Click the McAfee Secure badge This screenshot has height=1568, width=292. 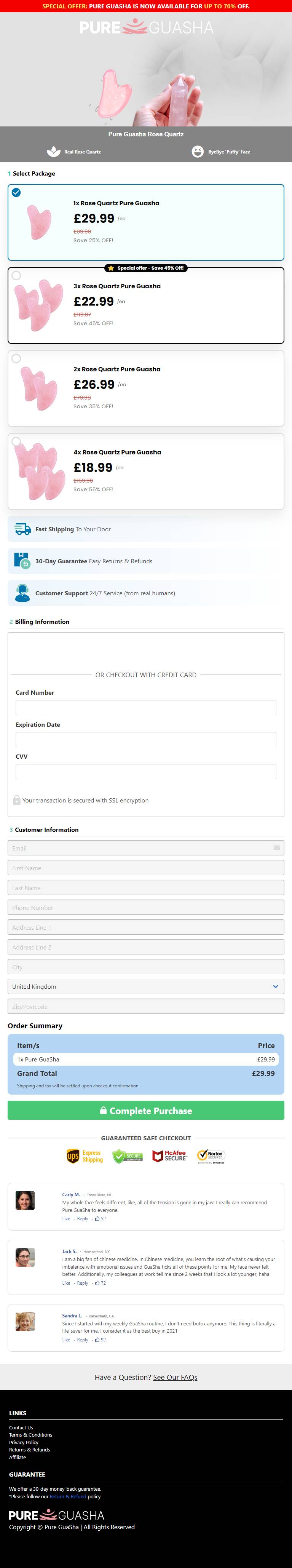click(169, 1155)
